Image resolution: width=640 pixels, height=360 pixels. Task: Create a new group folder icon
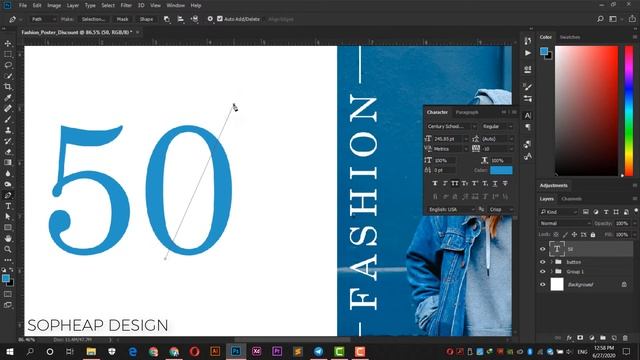click(603, 338)
